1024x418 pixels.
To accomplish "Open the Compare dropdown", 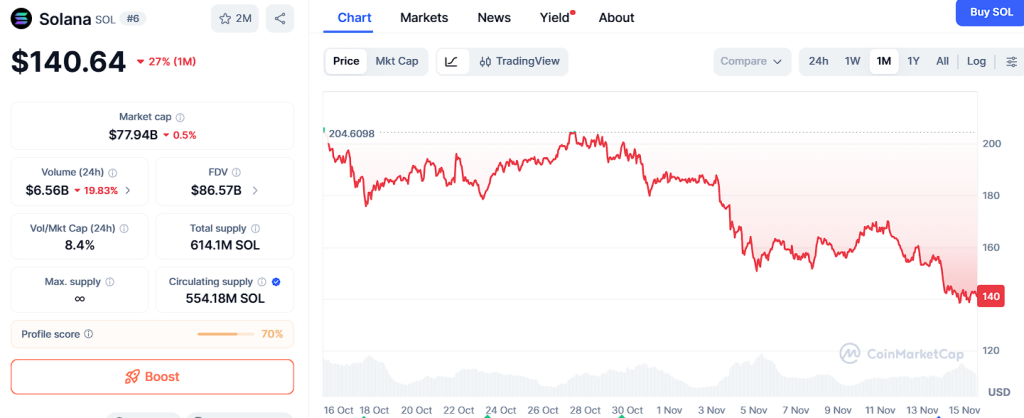I will click(751, 61).
